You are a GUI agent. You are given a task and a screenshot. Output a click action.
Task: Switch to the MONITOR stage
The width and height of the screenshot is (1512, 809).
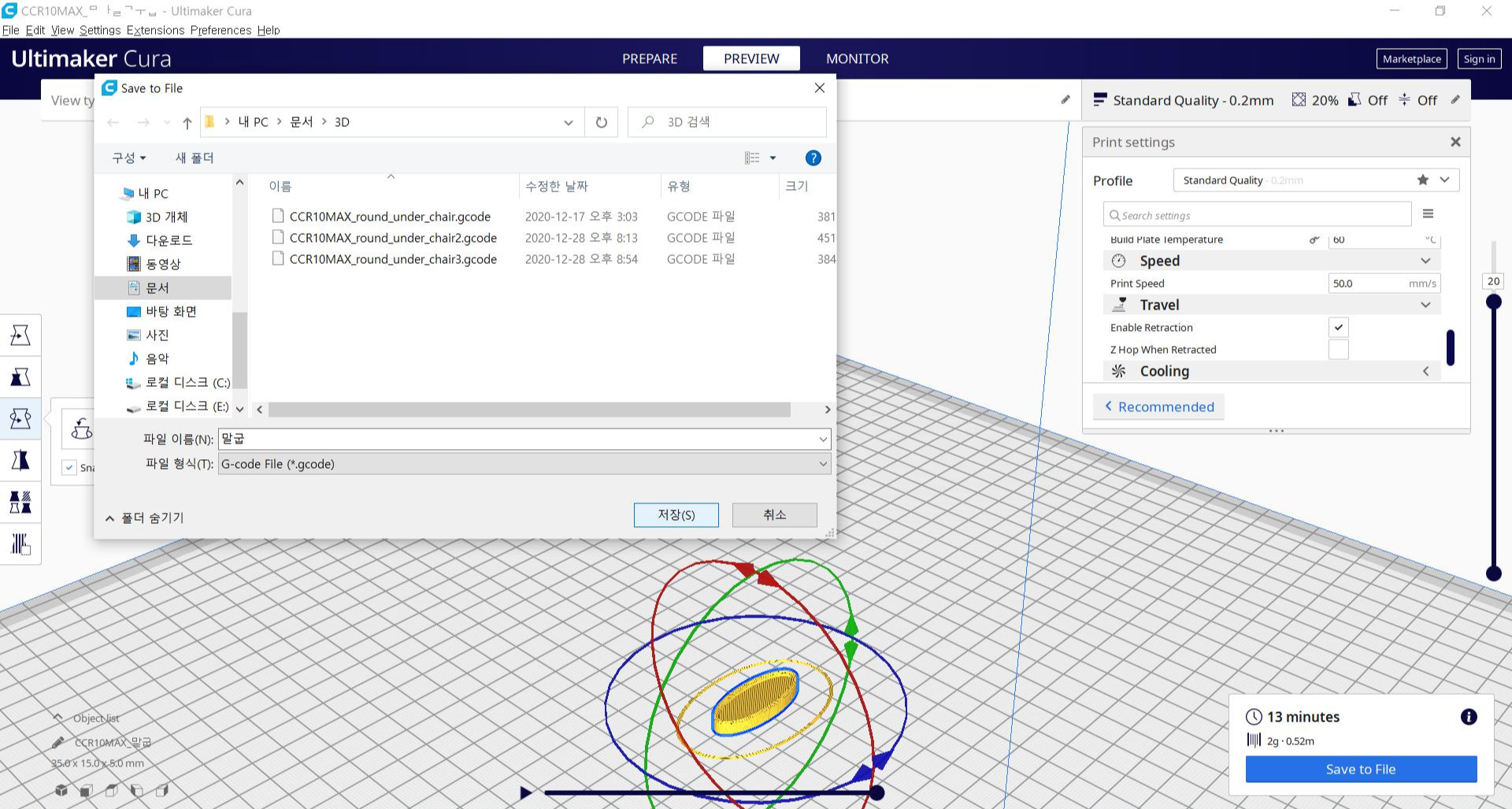click(x=857, y=58)
